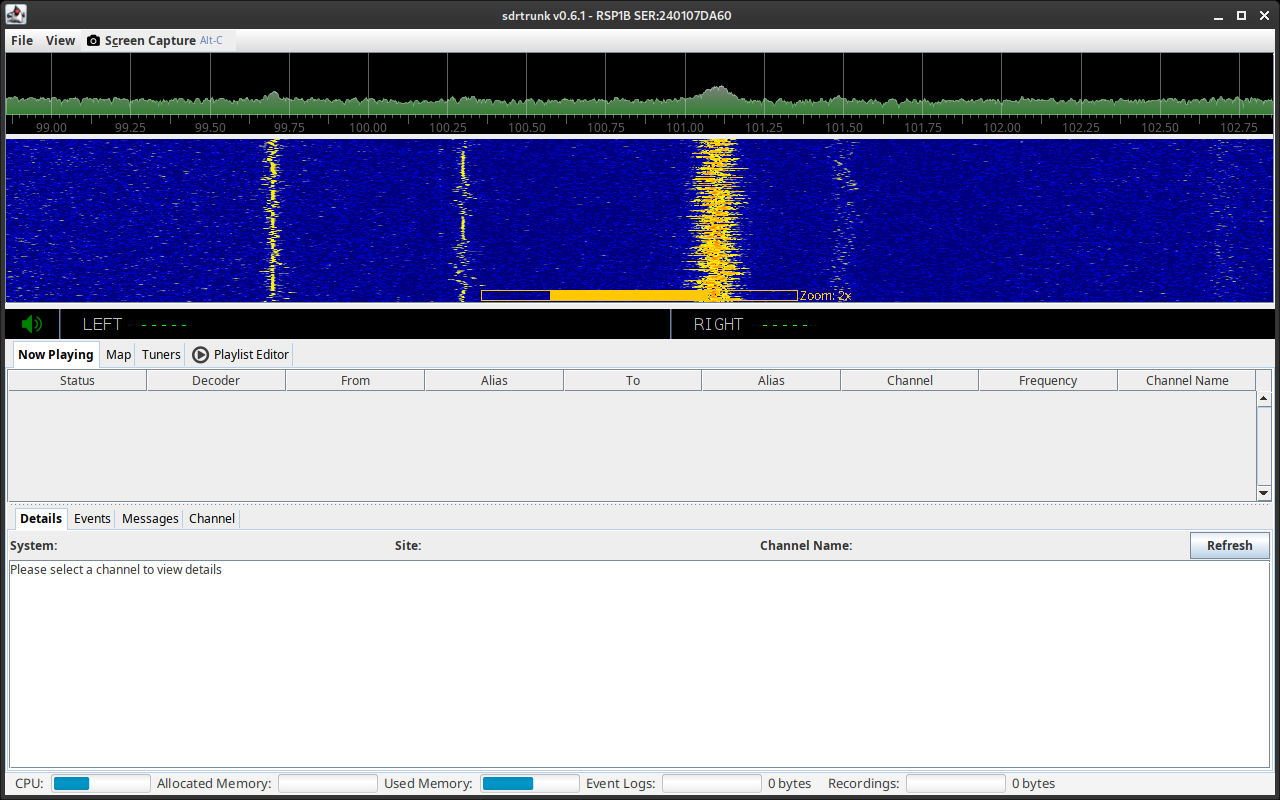The height and width of the screenshot is (800, 1280).
Task: Open the File menu
Action: 22,41
